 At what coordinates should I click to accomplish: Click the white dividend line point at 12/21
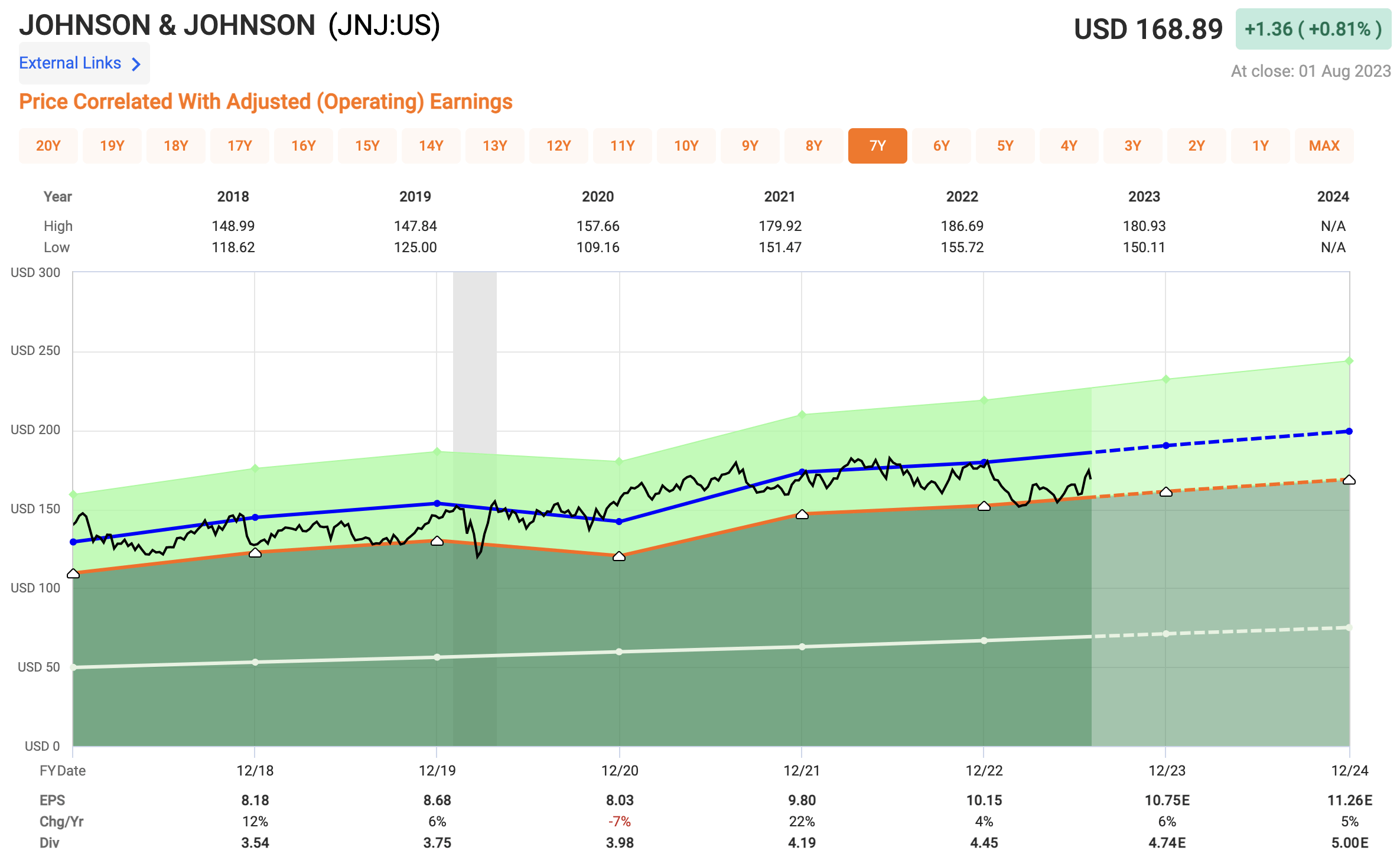(x=802, y=647)
